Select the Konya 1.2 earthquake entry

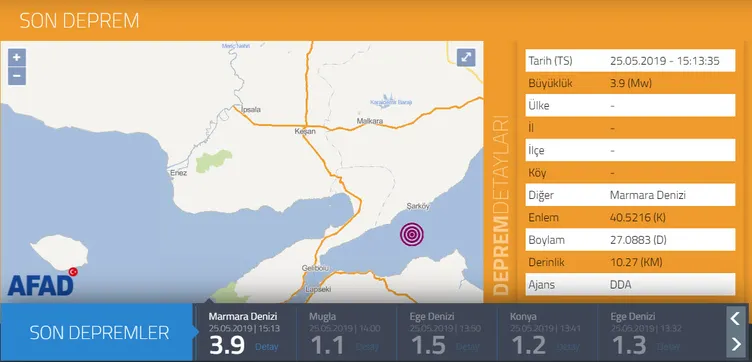tap(547, 333)
